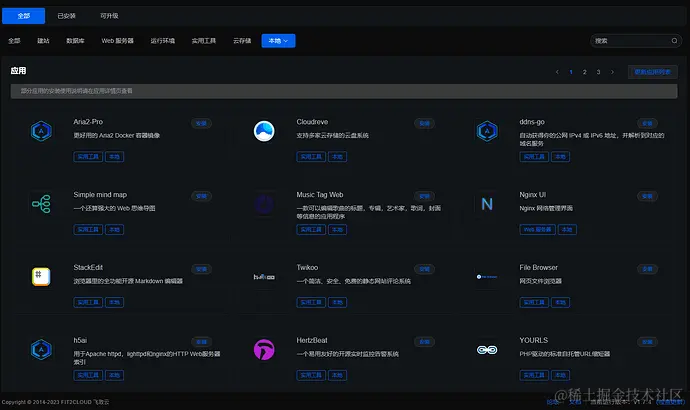Open the Cloudreve cloud logo icon
This screenshot has height=410, width=690.
coord(264,131)
